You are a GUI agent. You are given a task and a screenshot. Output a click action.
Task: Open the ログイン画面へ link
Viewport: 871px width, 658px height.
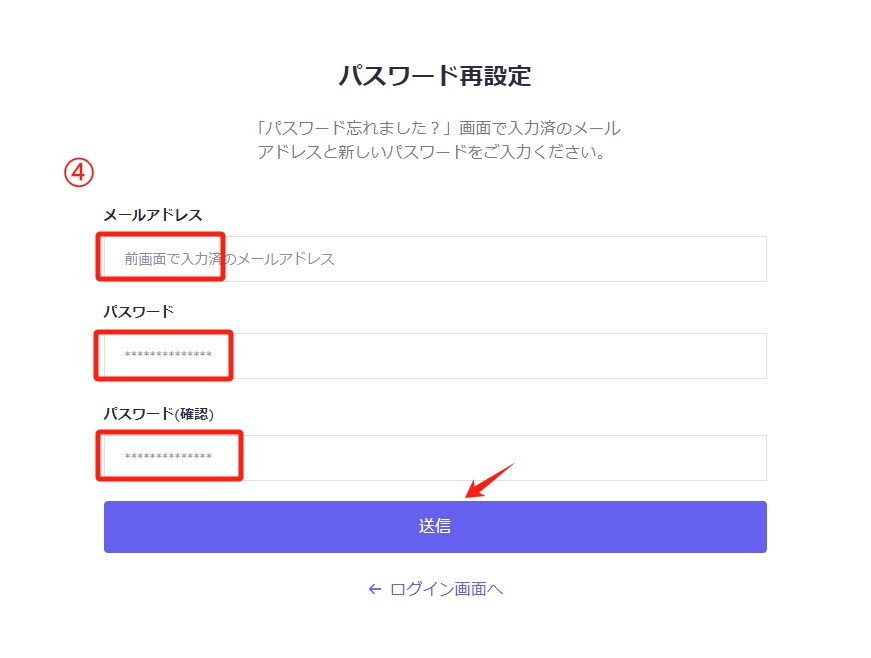[436, 589]
